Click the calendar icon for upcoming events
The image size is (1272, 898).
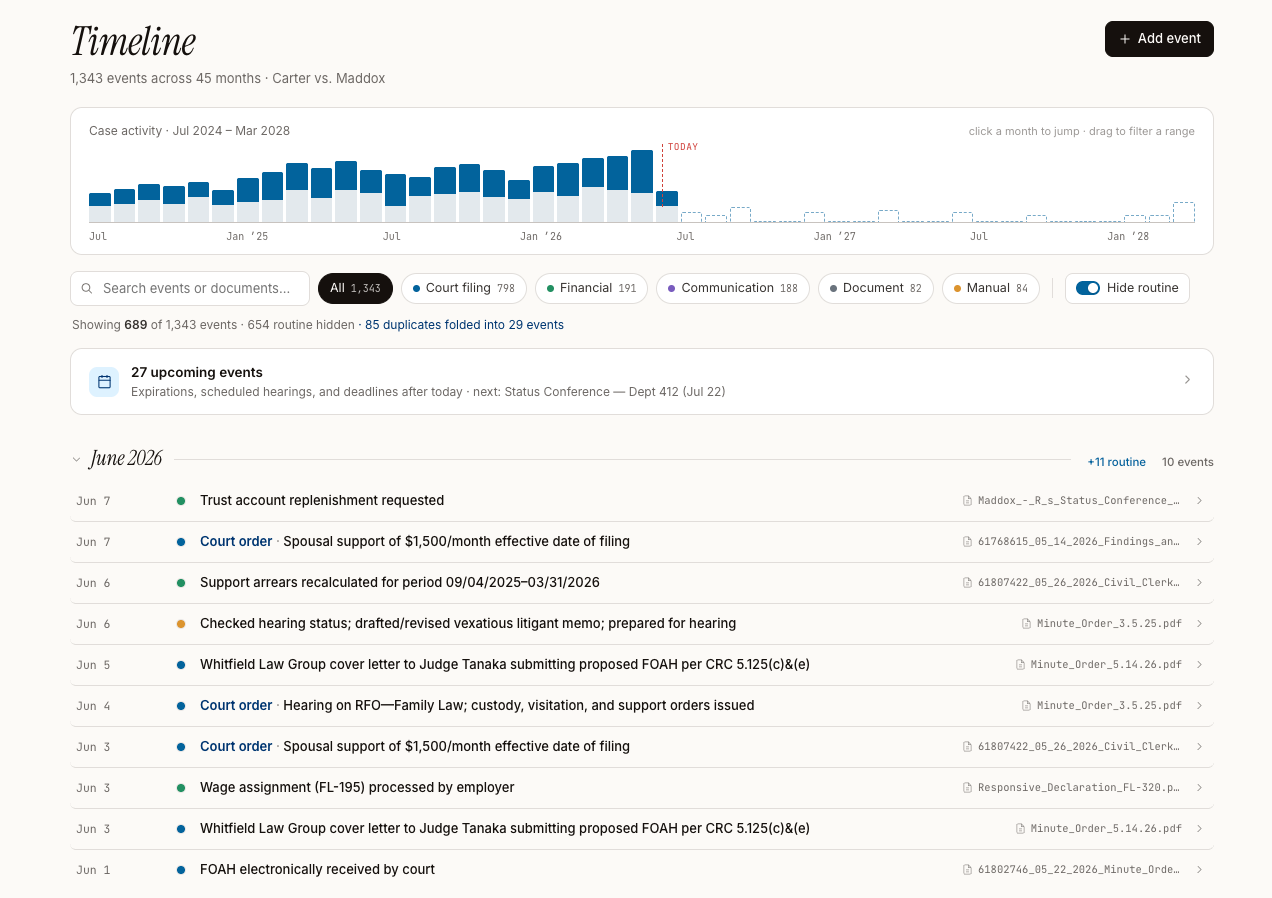click(x=104, y=381)
